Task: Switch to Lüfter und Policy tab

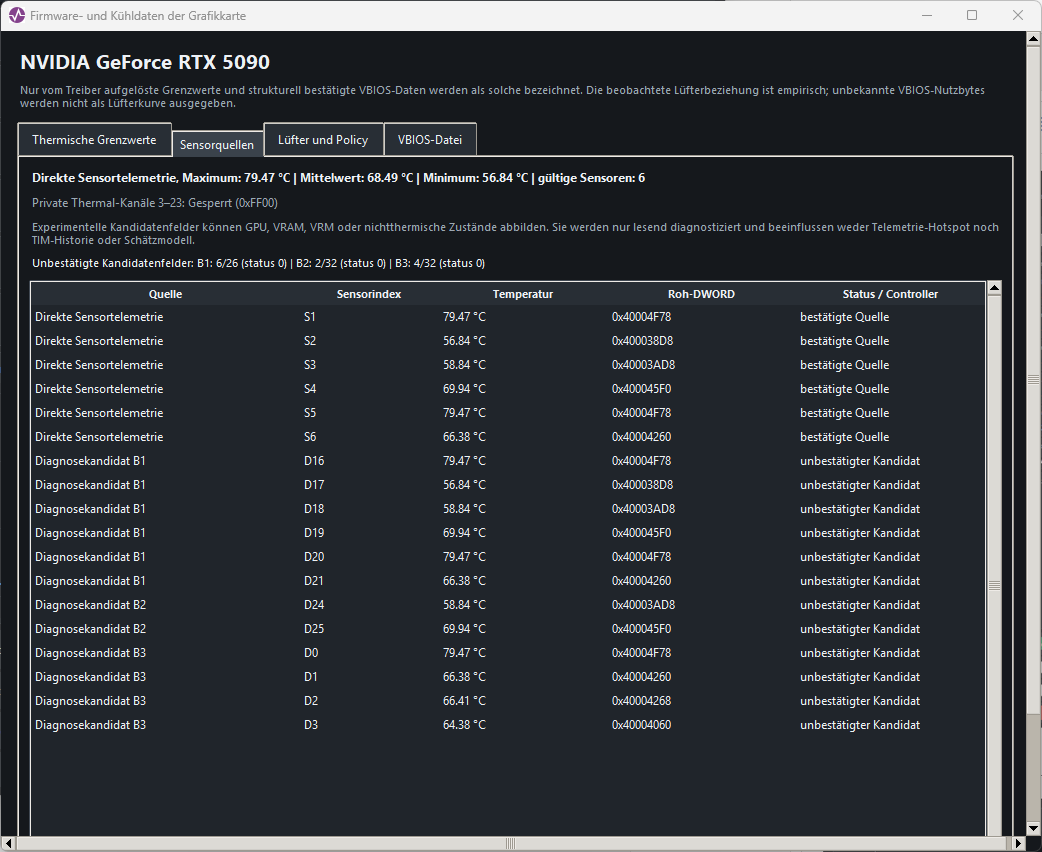Action: [323, 140]
